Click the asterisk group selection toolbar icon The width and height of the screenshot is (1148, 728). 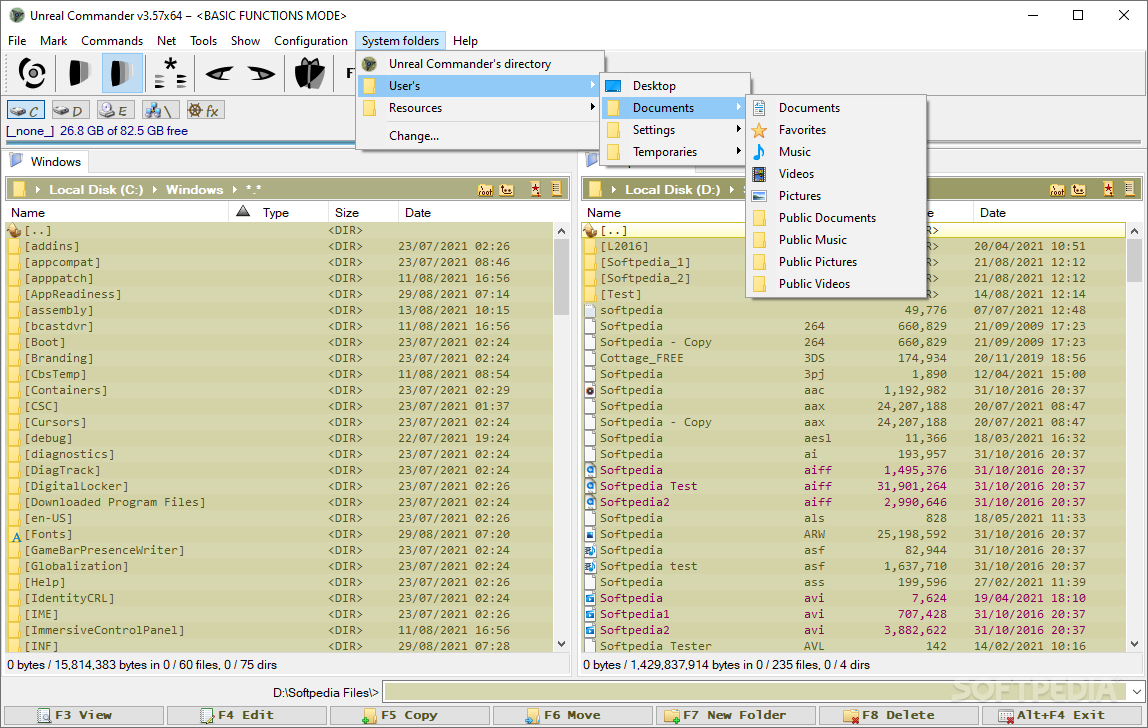click(170, 73)
